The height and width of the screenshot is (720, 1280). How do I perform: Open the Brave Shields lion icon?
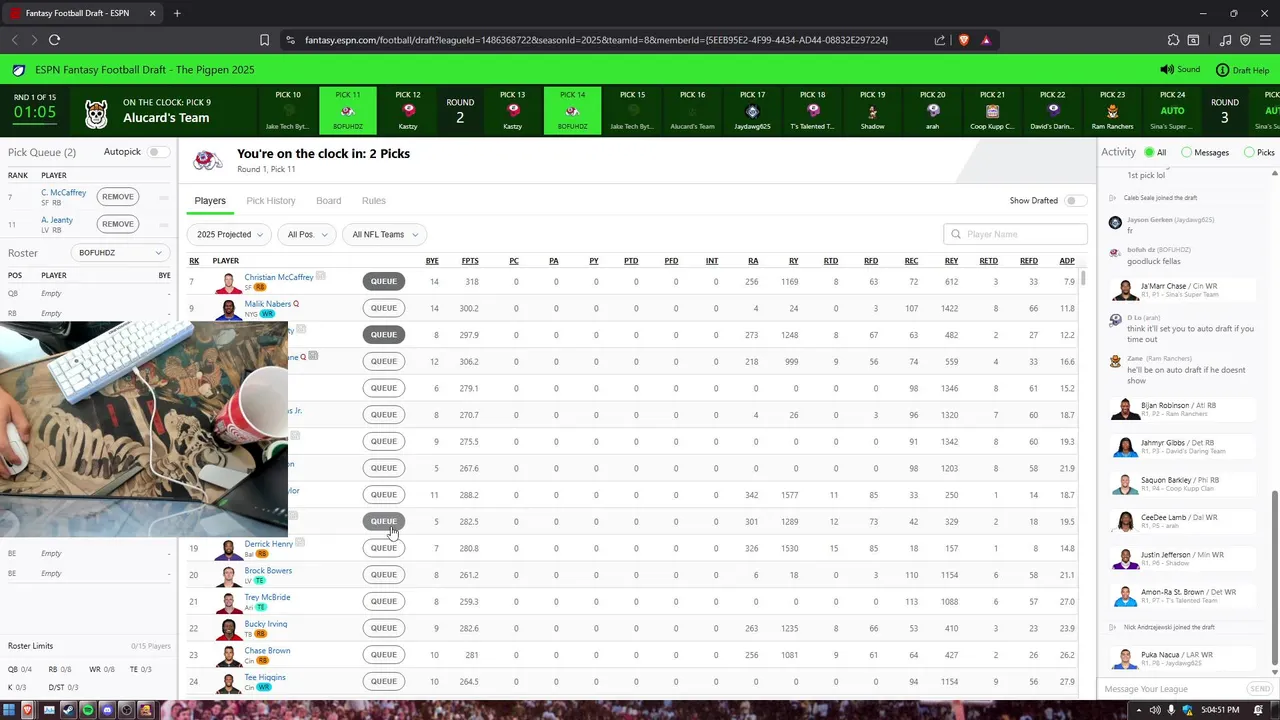click(x=963, y=40)
